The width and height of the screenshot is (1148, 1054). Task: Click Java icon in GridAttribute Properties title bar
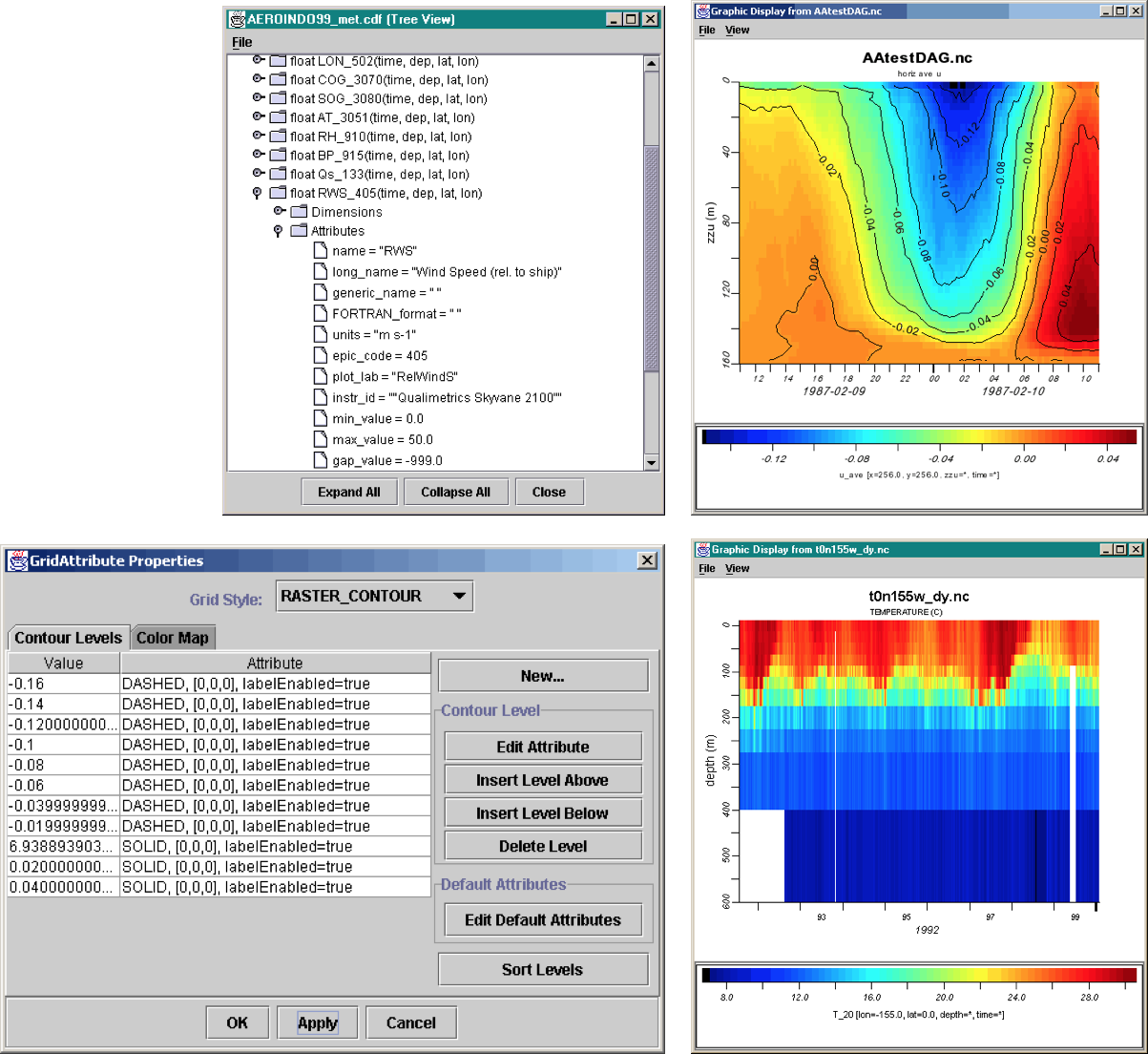click(x=17, y=560)
